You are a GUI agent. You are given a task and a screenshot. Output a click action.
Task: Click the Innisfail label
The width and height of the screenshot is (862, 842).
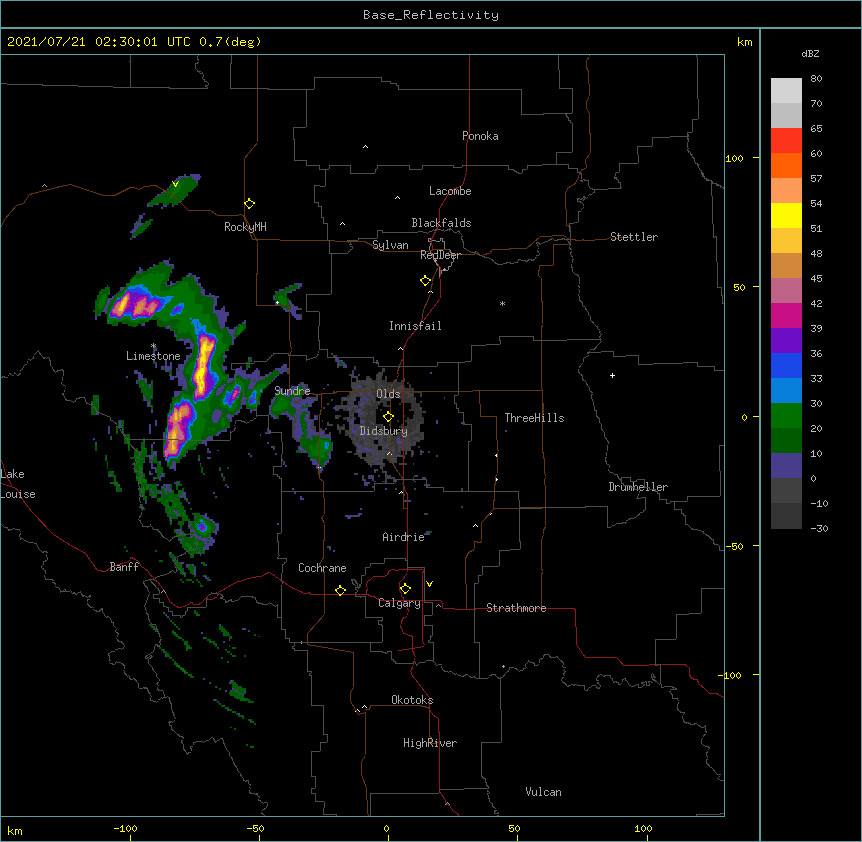point(415,326)
